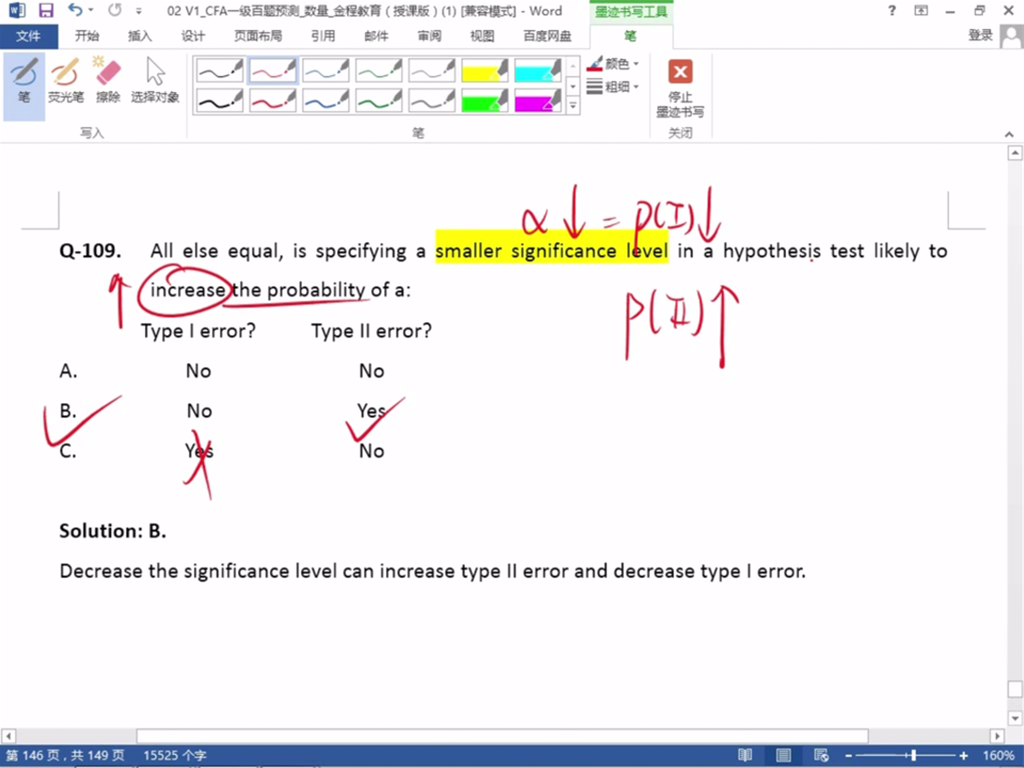
Task: Open the File (文件) menu
Action: [x=29, y=36]
